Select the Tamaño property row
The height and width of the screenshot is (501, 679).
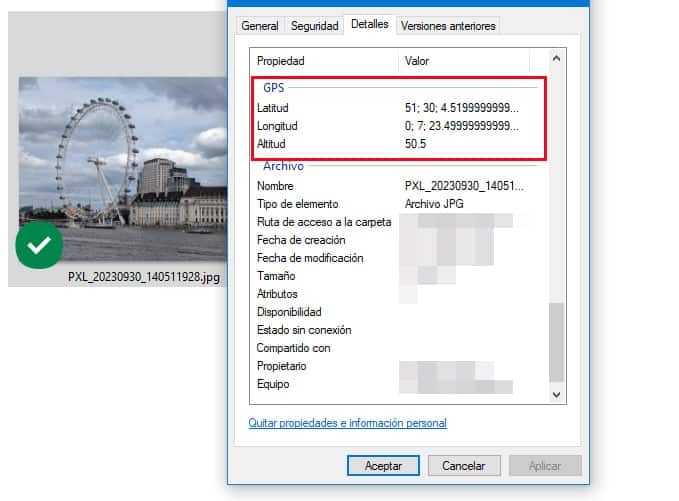click(398, 276)
